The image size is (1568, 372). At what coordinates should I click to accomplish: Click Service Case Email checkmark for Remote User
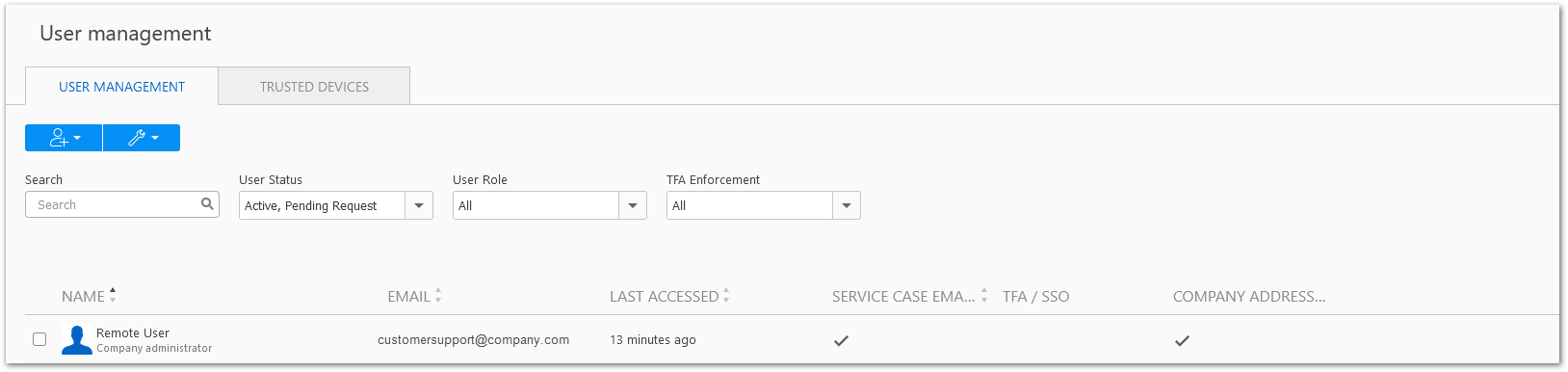click(x=841, y=340)
